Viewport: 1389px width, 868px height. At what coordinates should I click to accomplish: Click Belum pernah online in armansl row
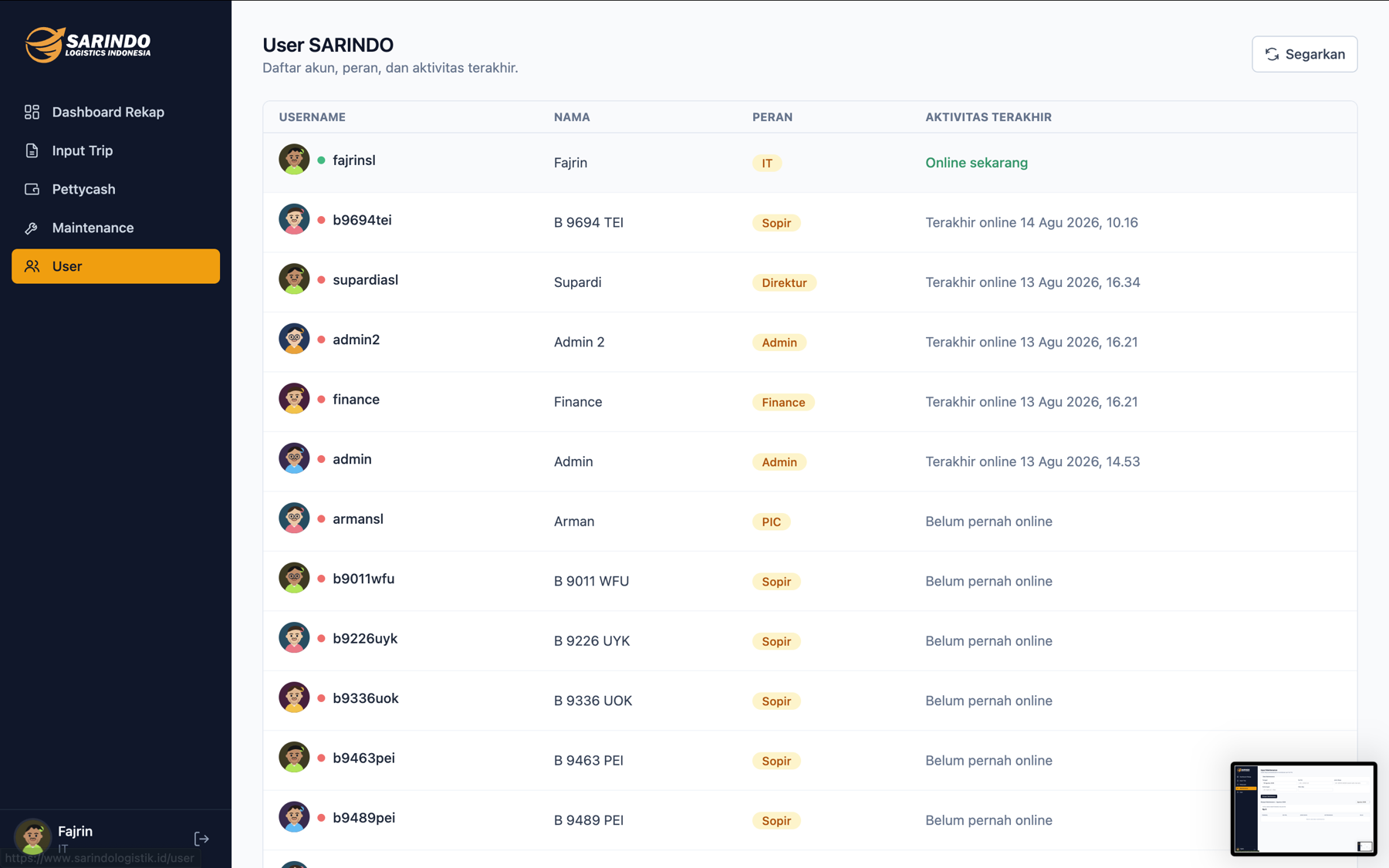click(x=989, y=522)
